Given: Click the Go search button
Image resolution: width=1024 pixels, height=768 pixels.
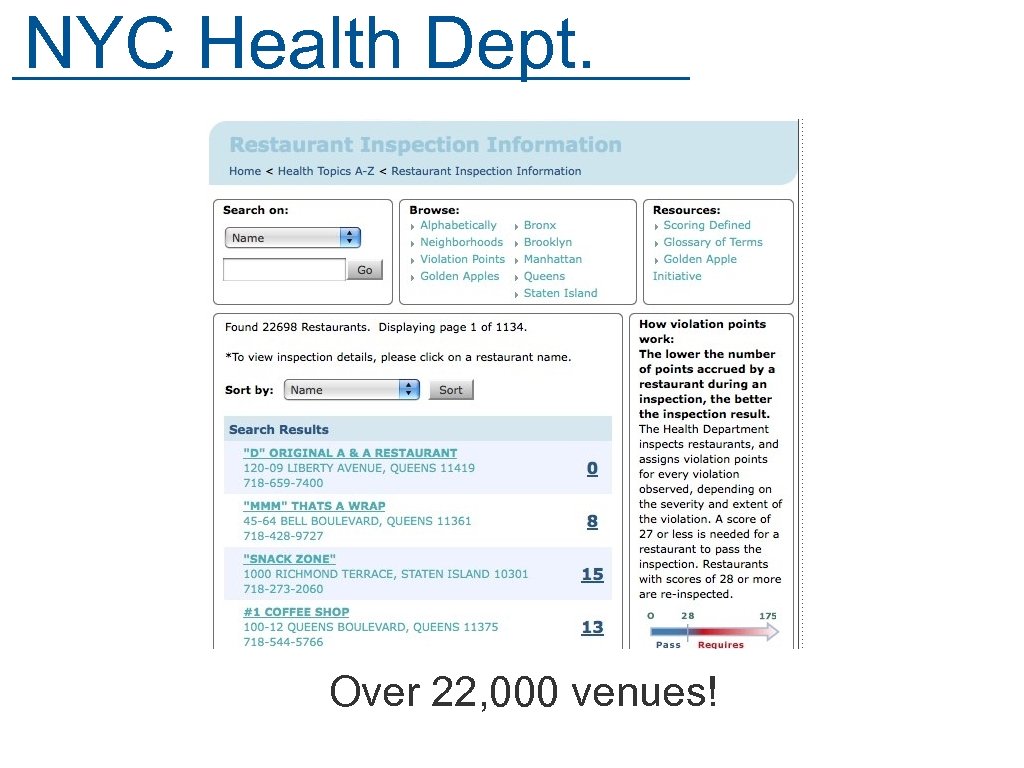Looking at the screenshot, I should pos(364,268).
